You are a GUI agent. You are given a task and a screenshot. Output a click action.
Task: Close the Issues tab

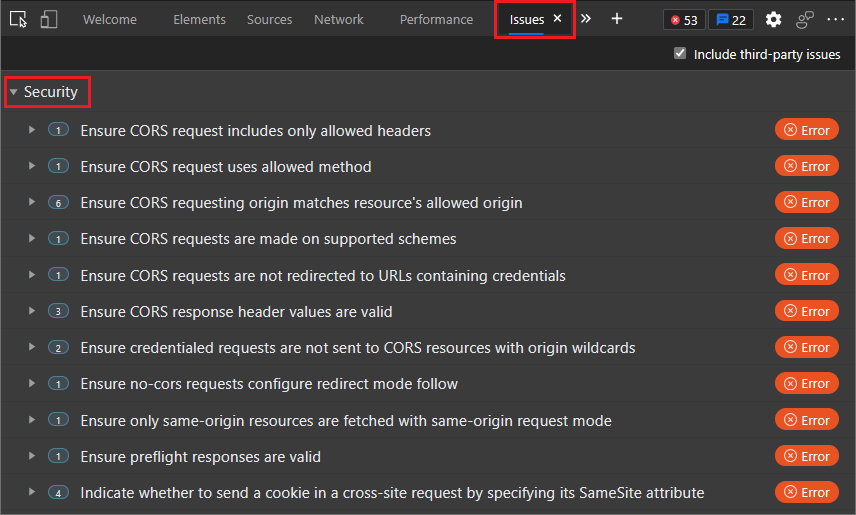tap(557, 18)
